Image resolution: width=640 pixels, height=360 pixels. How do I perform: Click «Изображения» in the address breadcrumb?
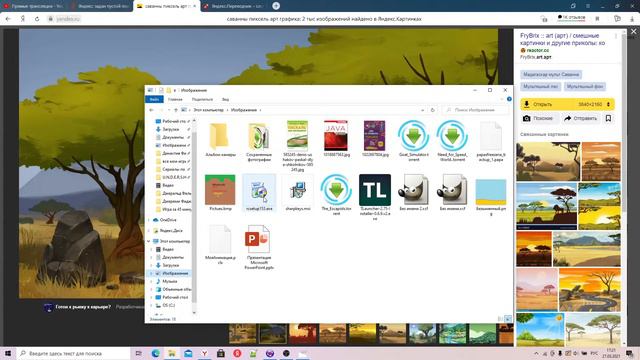coord(244,110)
